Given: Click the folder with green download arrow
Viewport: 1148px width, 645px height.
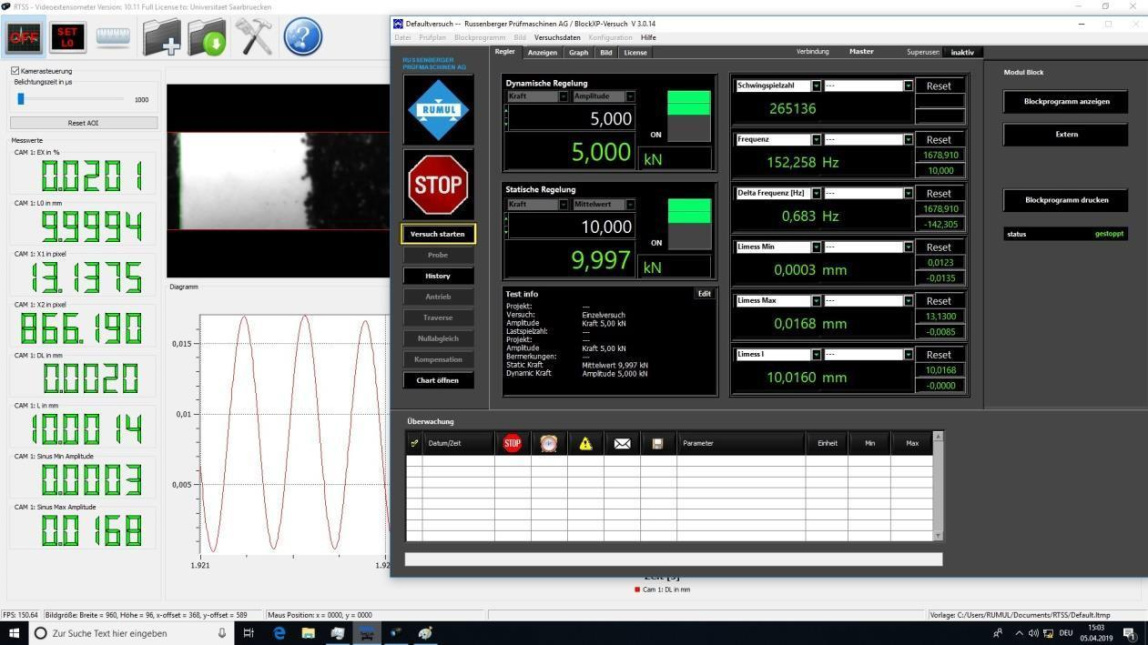Looking at the screenshot, I should tap(208, 37).
